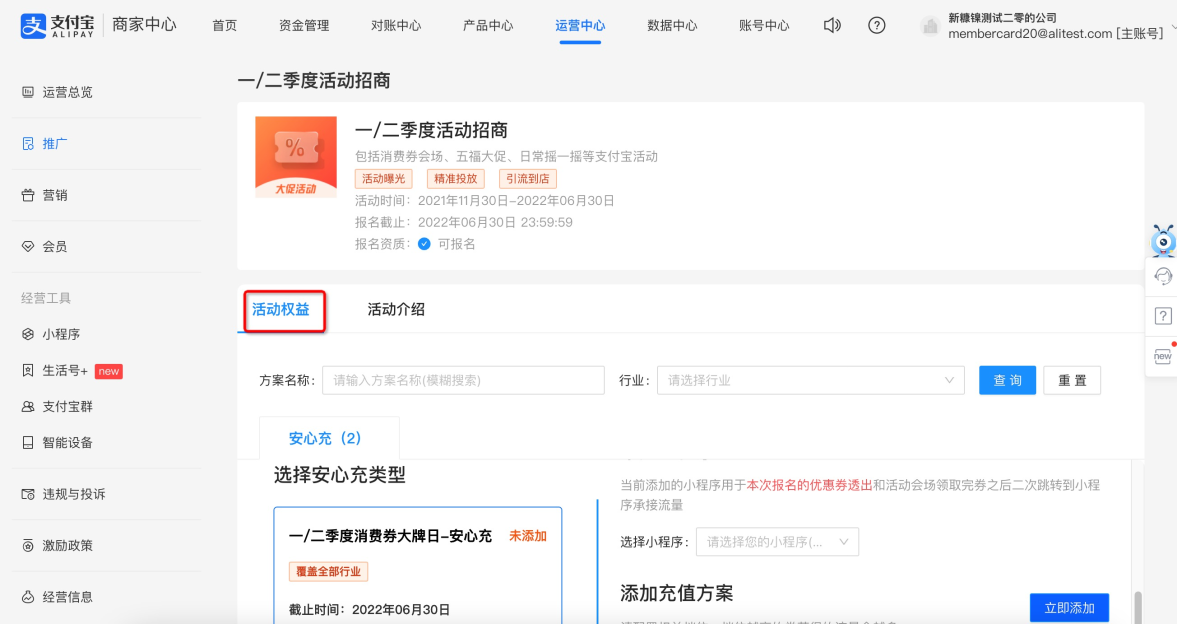Open the 选择小程序 dropdown
This screenshot has width=1177, height=624.
click(x=777, y=542)
